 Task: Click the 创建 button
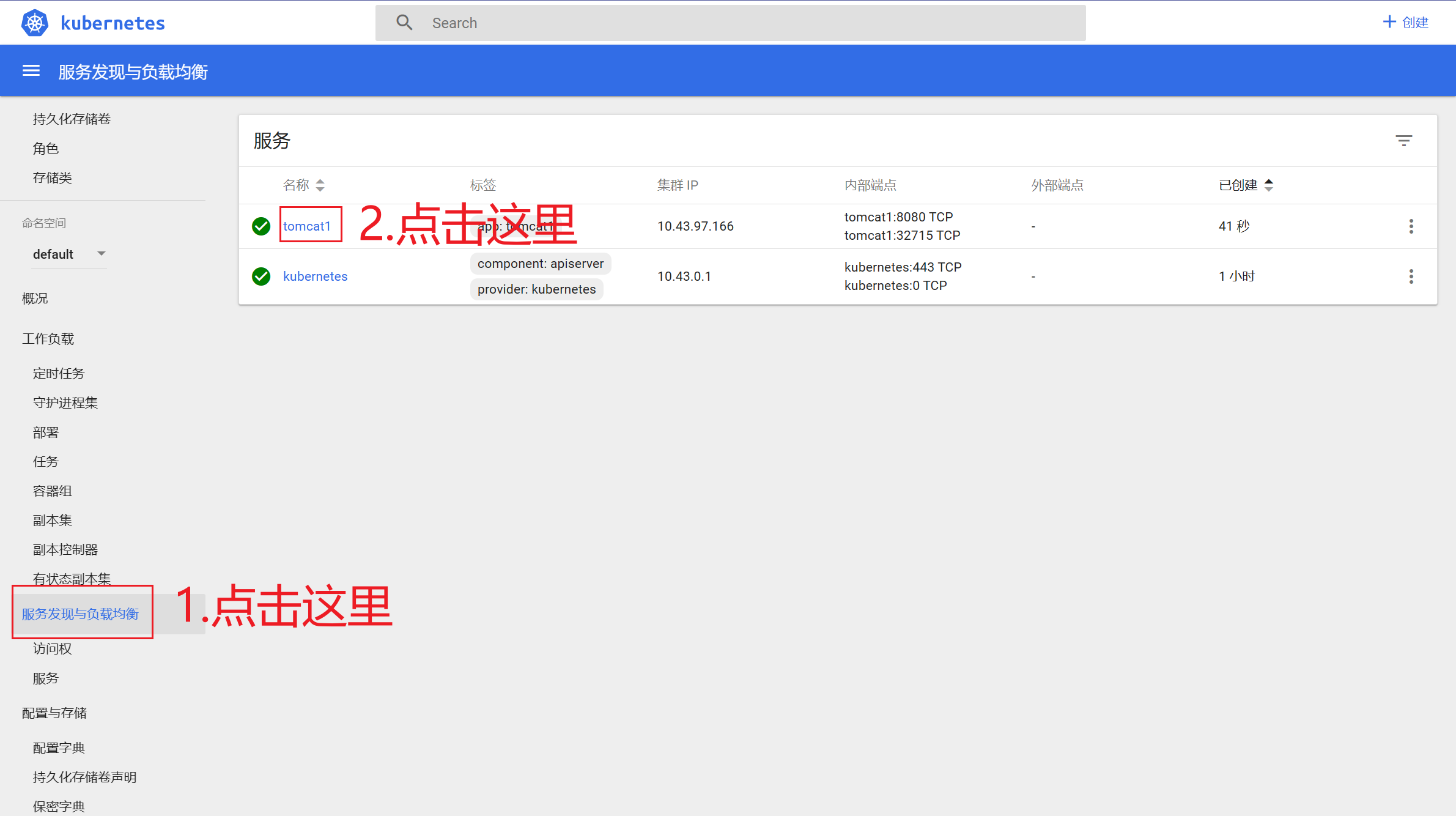1405,23
